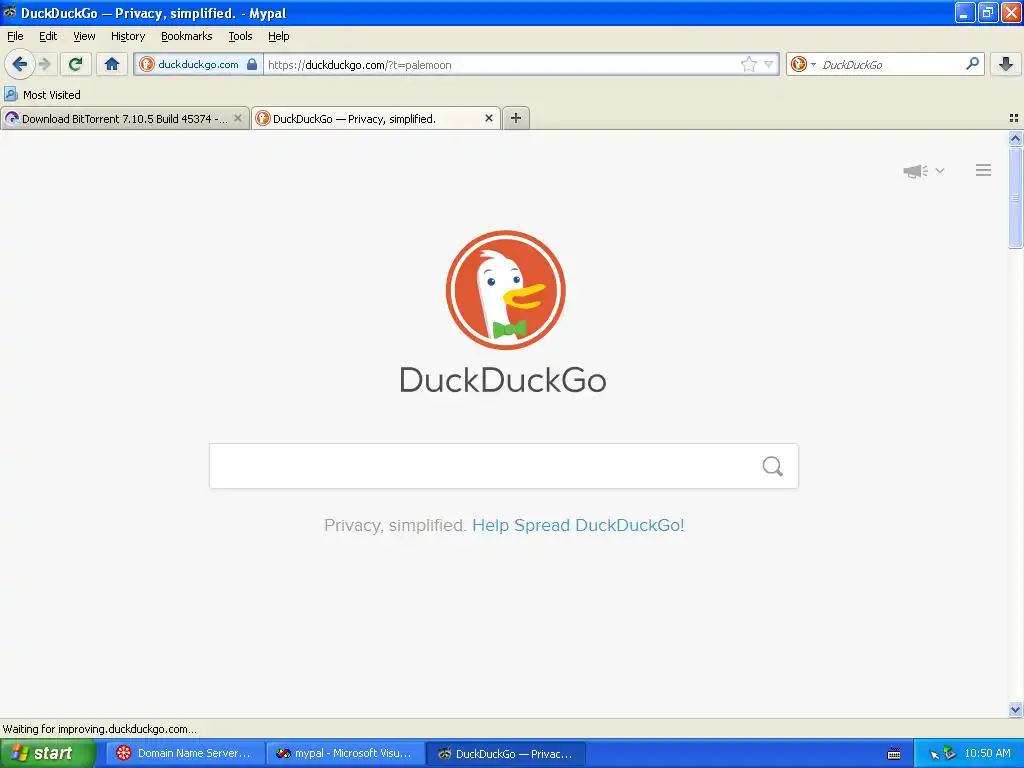Switch to the Download BitTorrent tab
The height and width of the screenshot is (768, 1024).
point(125,119)
